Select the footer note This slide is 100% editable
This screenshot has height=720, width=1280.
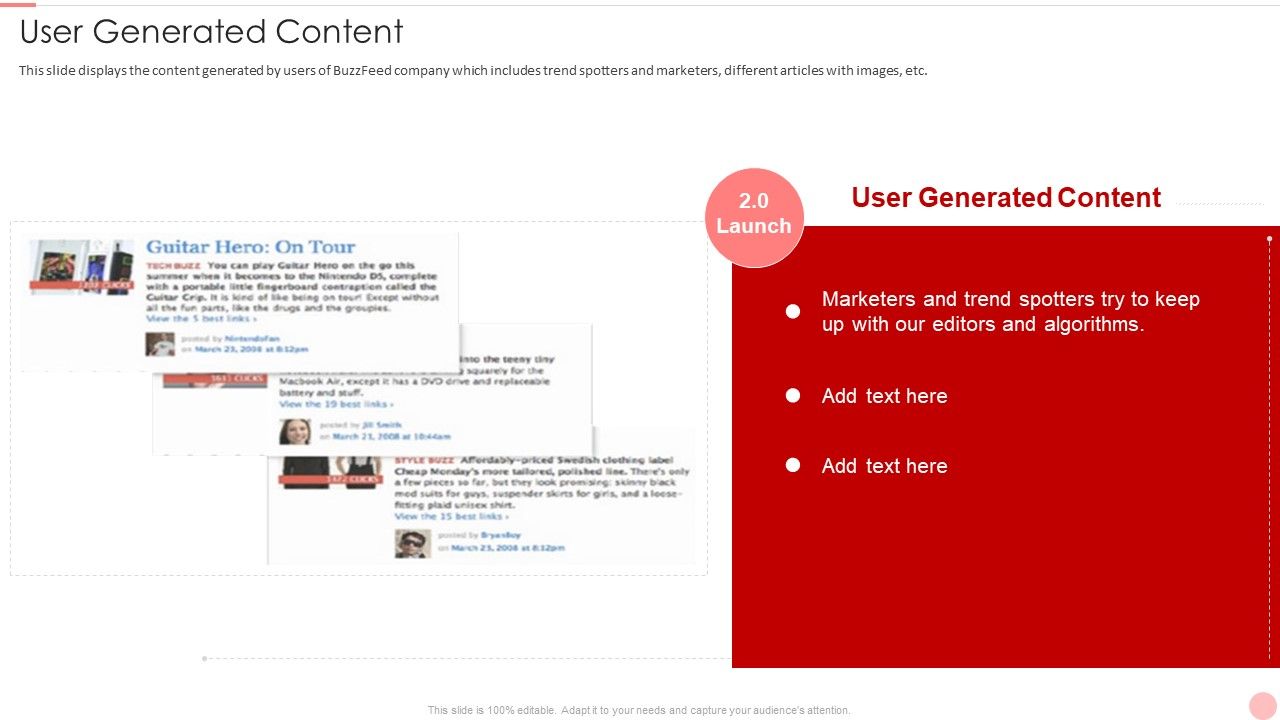coord(639,710)
